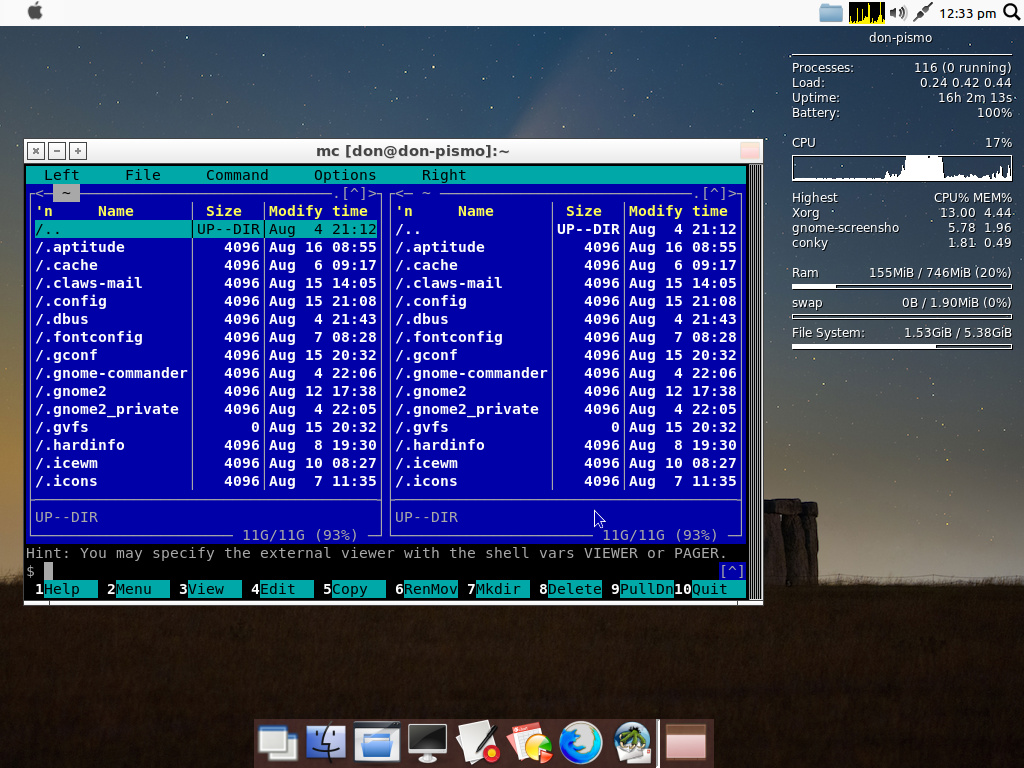This screenshot has height=768, width=1024.
Task: Click the 10Quit function key button
Action: 709,589
